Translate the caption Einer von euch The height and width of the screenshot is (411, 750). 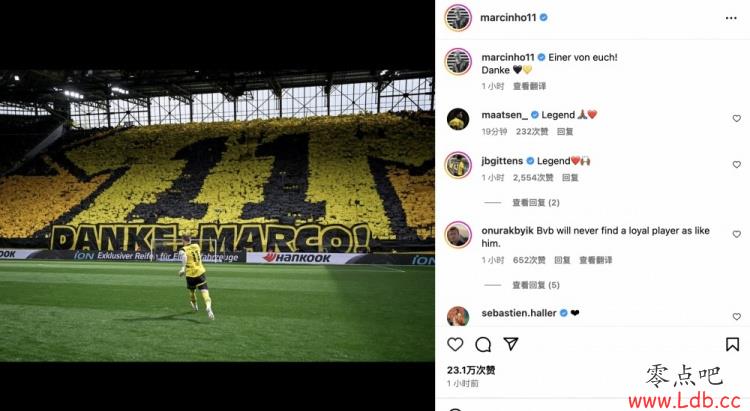(x=529, y=86)
